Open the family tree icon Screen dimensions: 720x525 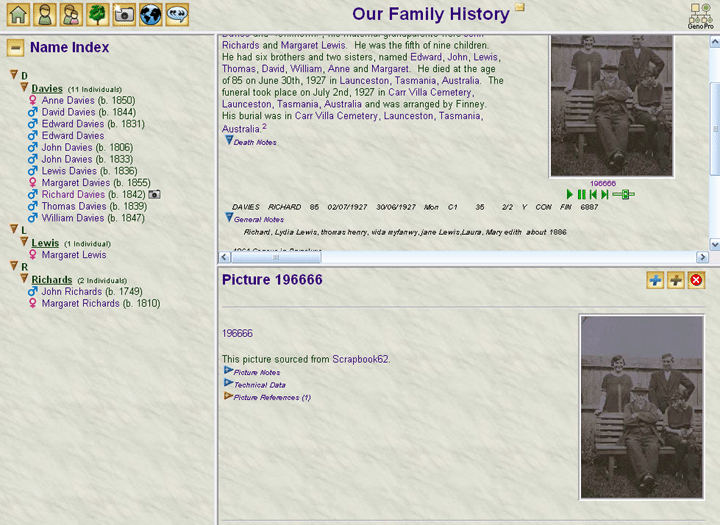97,14
